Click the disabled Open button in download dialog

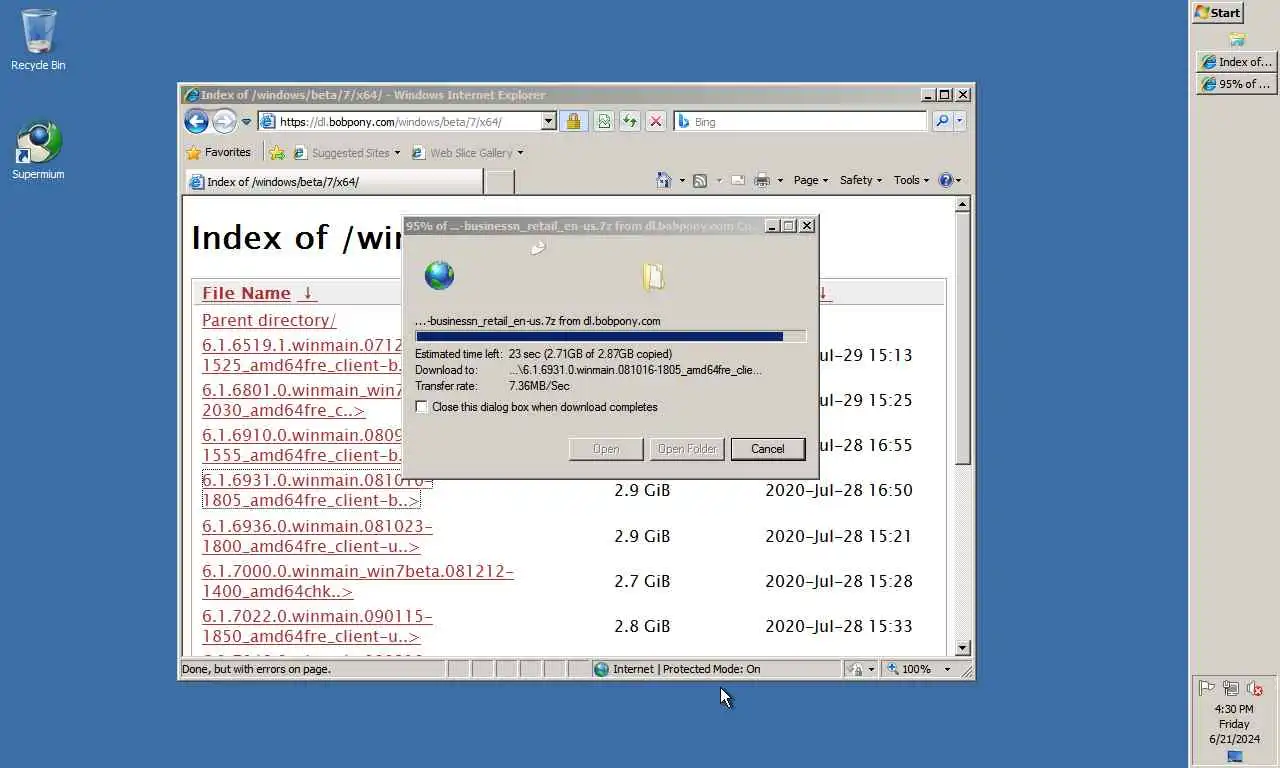(x=606, y=449)
